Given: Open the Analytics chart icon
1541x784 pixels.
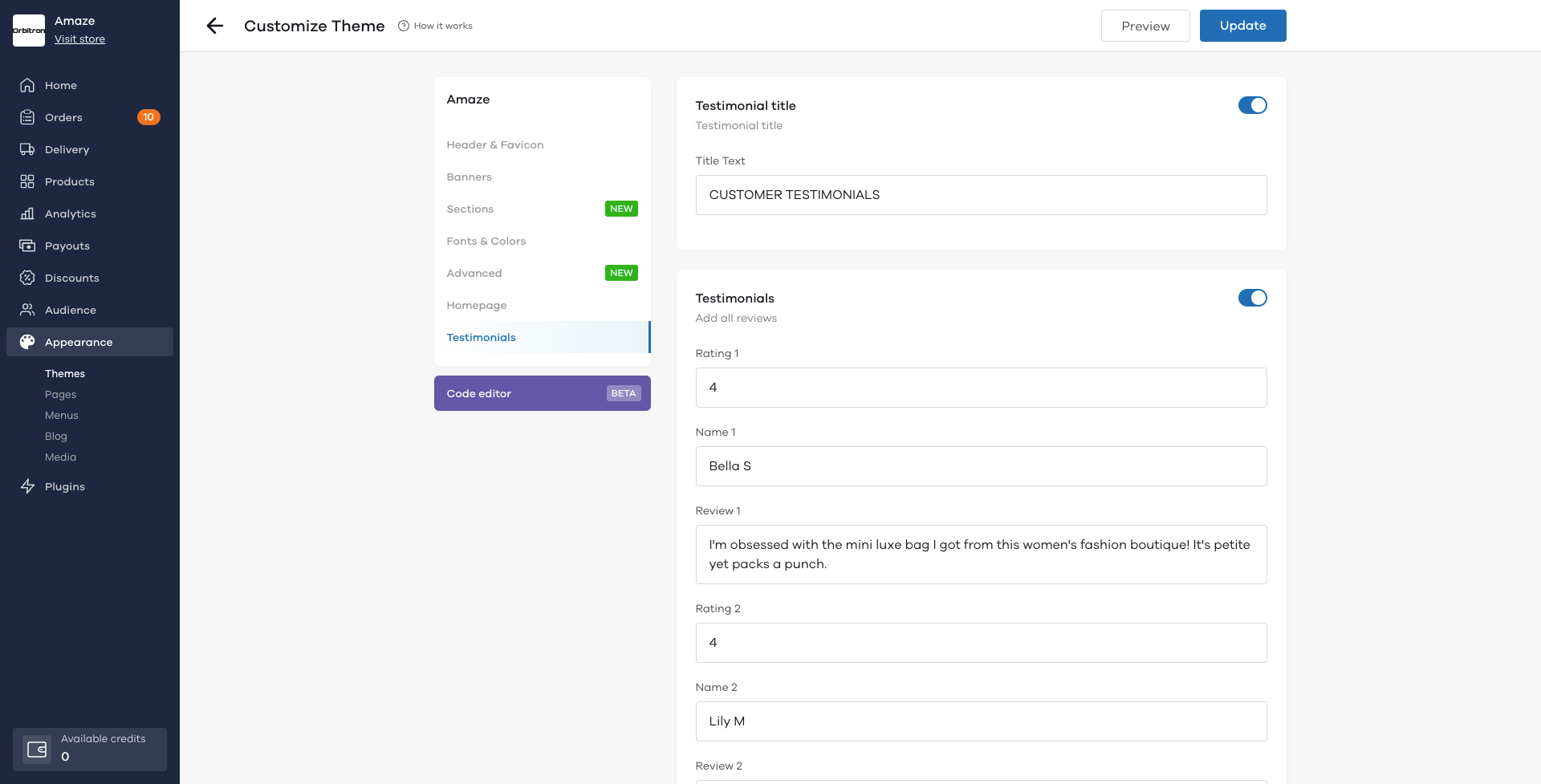Looking at the screenshot, I should click(27, 213).
